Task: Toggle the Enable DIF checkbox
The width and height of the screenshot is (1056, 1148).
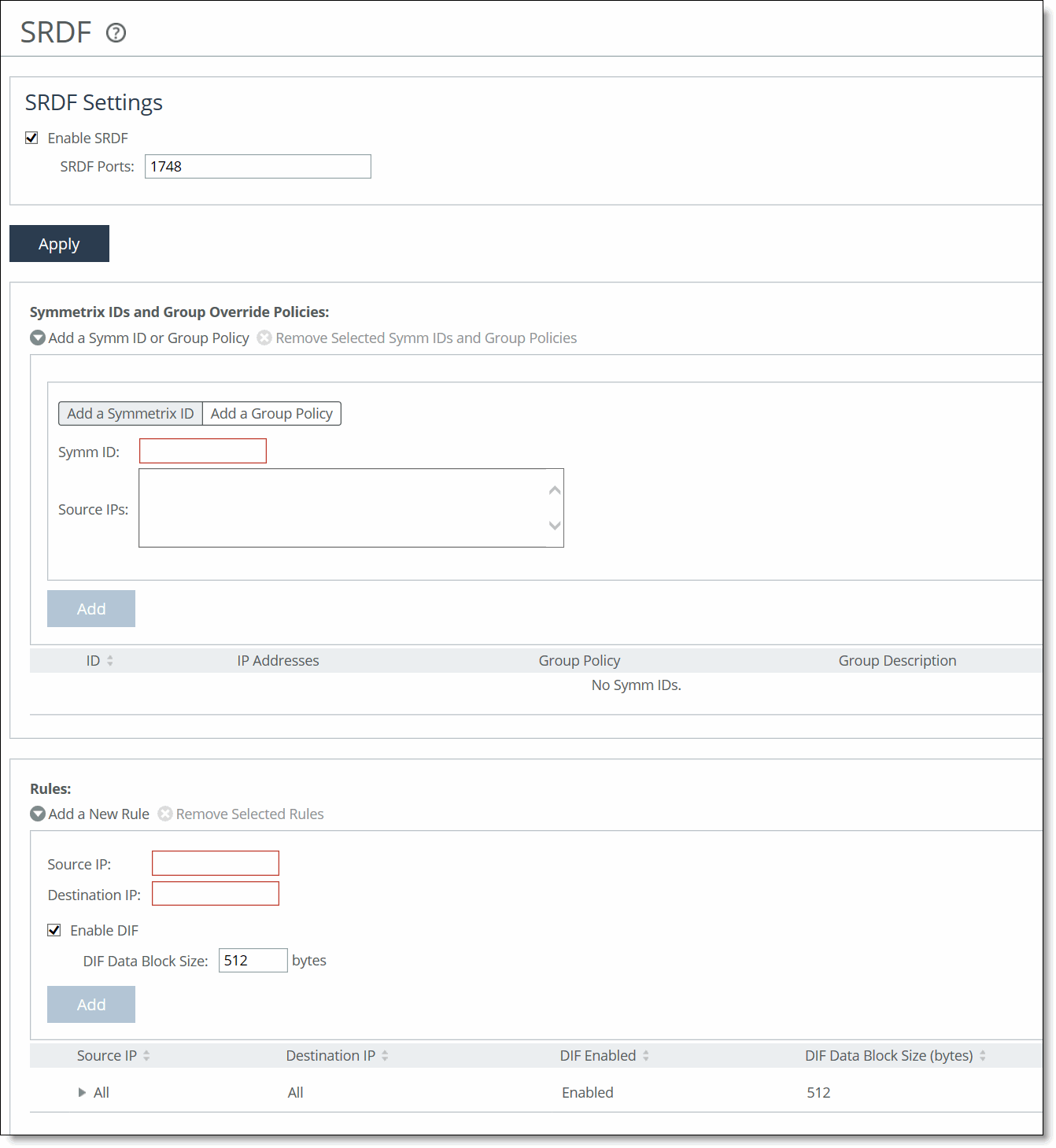Action: click(x=54, y=930)
